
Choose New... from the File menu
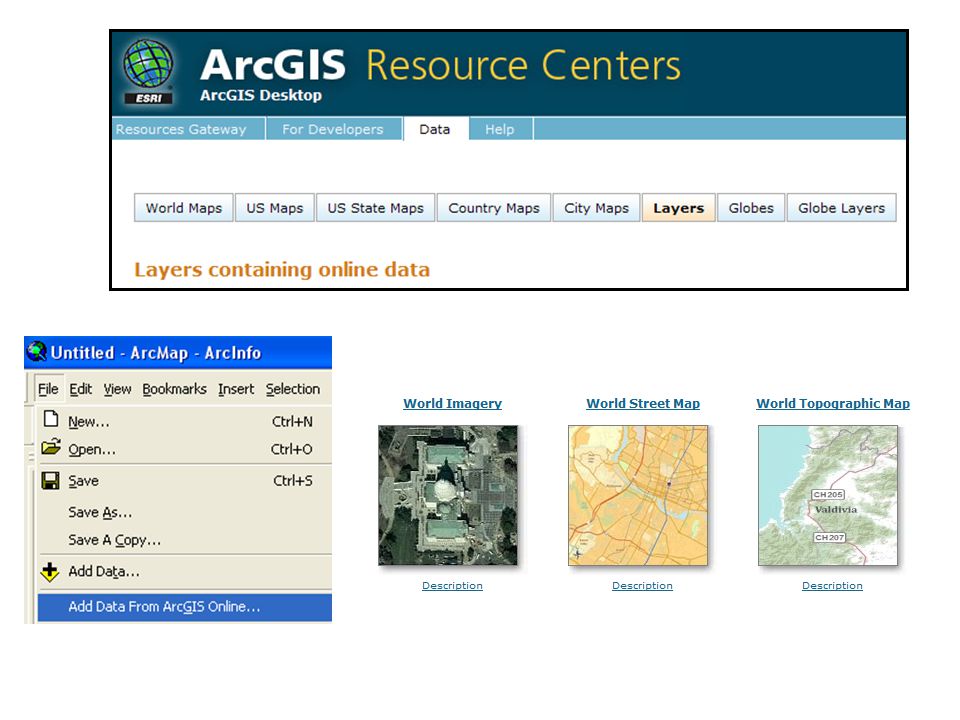184,421
